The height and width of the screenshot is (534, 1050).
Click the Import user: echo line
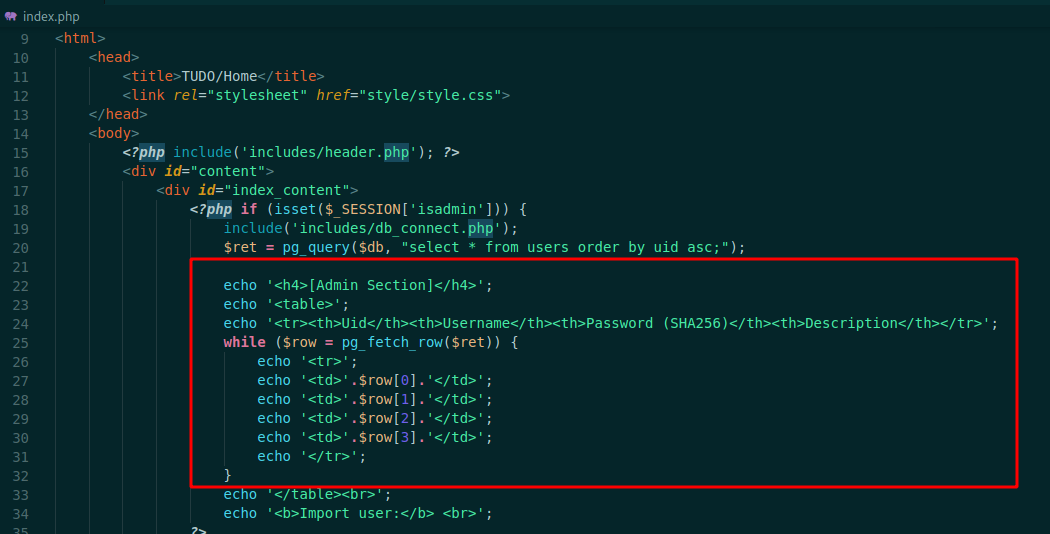coord(358,513)
